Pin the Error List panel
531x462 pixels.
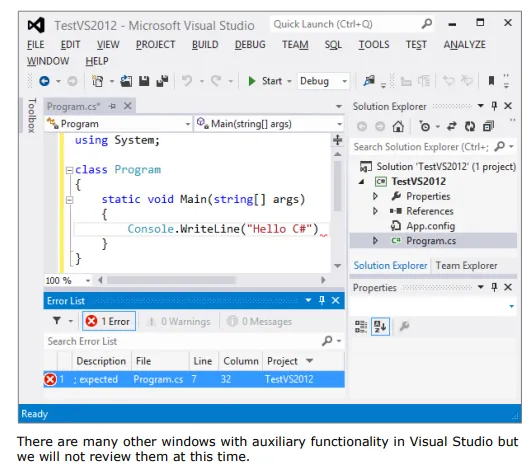(322, 300)
